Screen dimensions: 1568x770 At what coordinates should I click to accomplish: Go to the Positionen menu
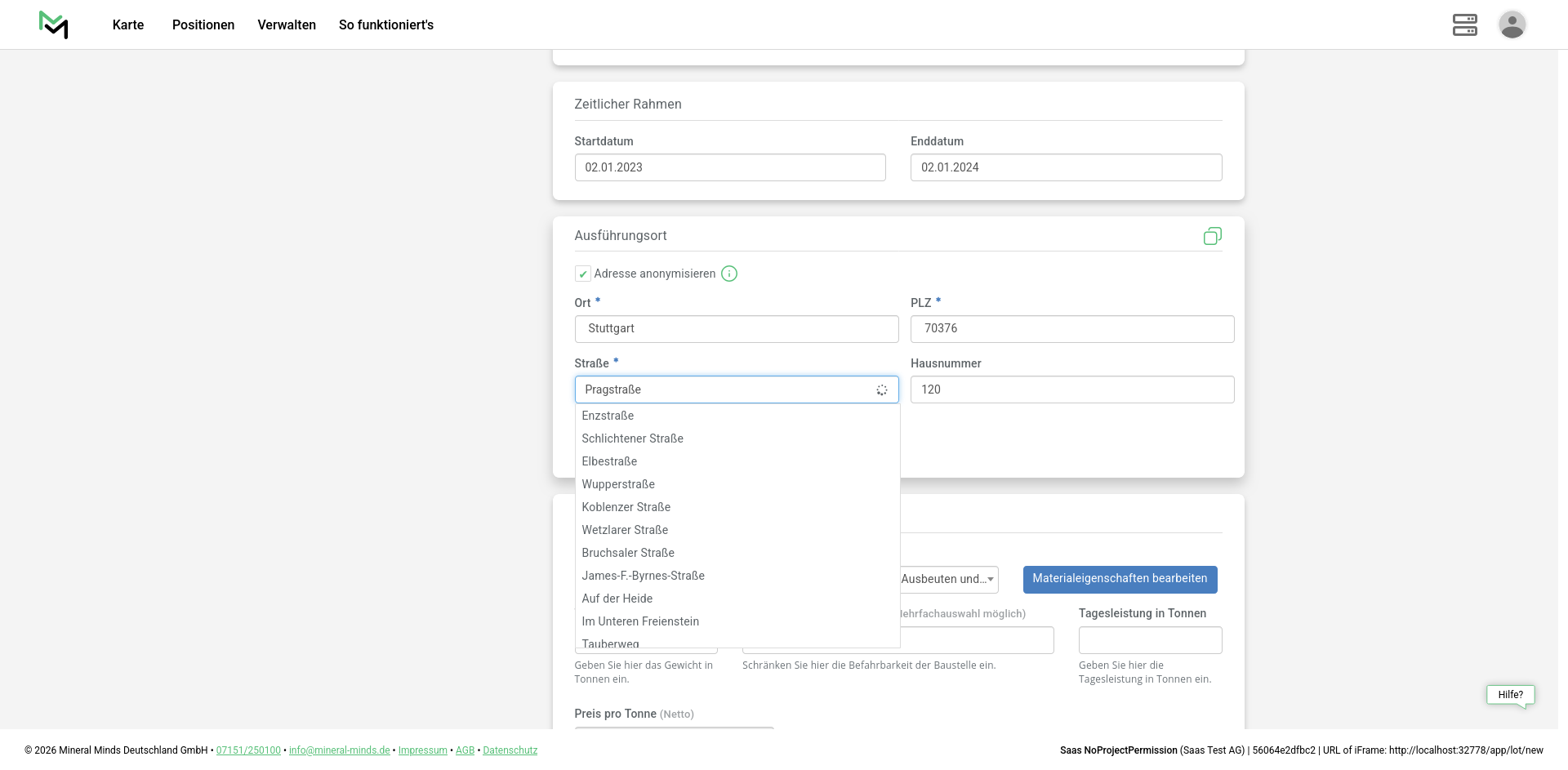(x=203, y=24)
